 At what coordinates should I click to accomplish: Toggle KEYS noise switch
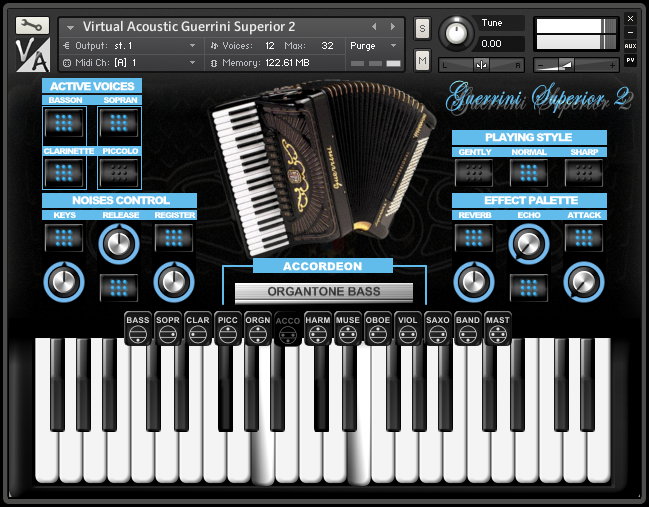[64, 238]
